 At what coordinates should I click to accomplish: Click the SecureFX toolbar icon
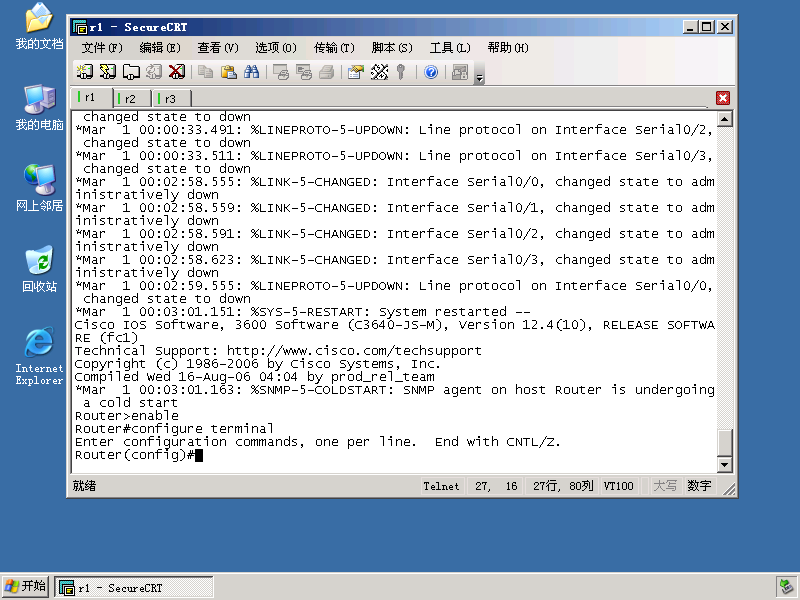click(460, 72)
